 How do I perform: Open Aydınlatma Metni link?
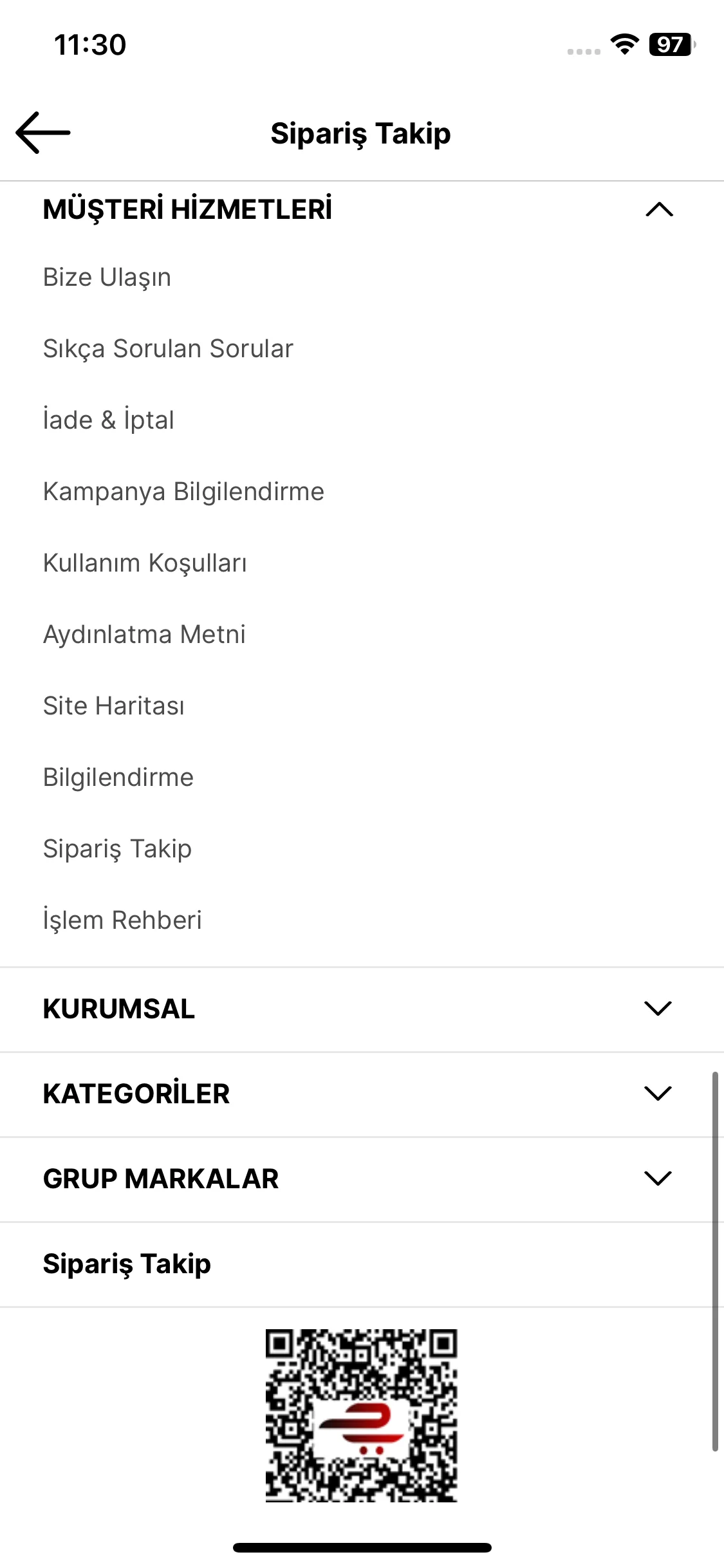[x=144, y=635]
